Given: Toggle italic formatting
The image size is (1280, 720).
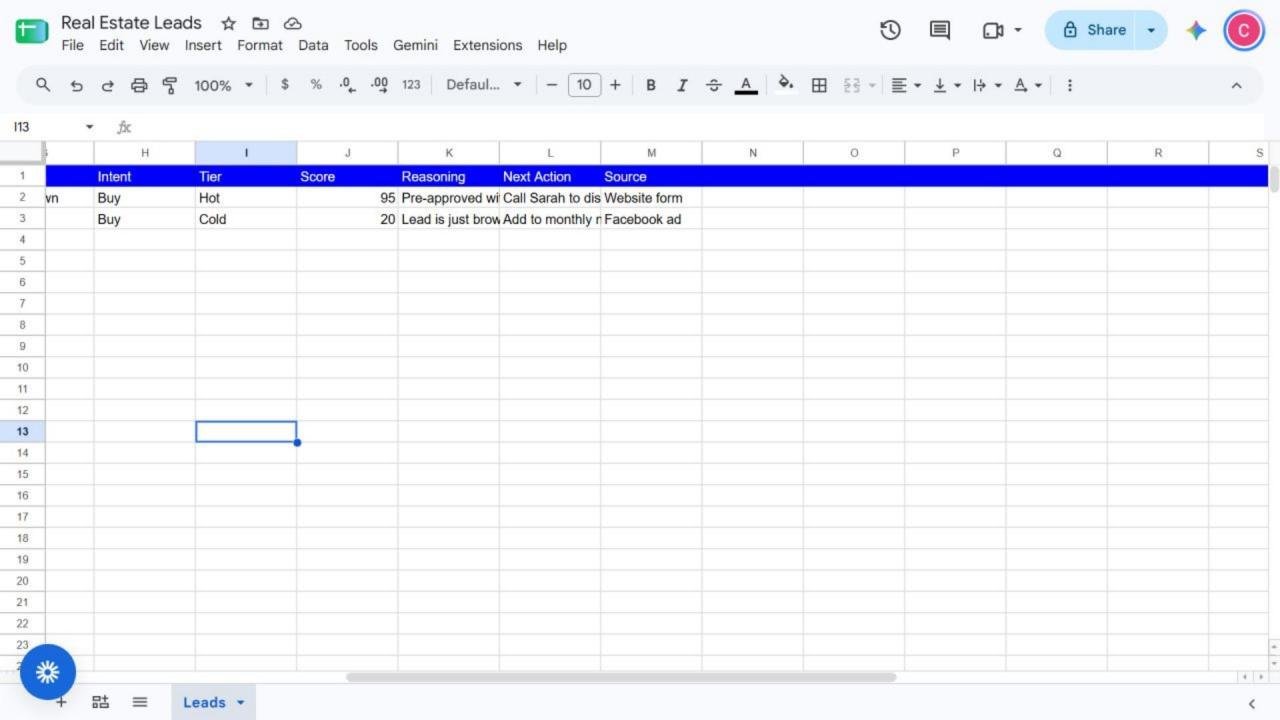Looking at the screenshot, I should (x=682, y=85).
